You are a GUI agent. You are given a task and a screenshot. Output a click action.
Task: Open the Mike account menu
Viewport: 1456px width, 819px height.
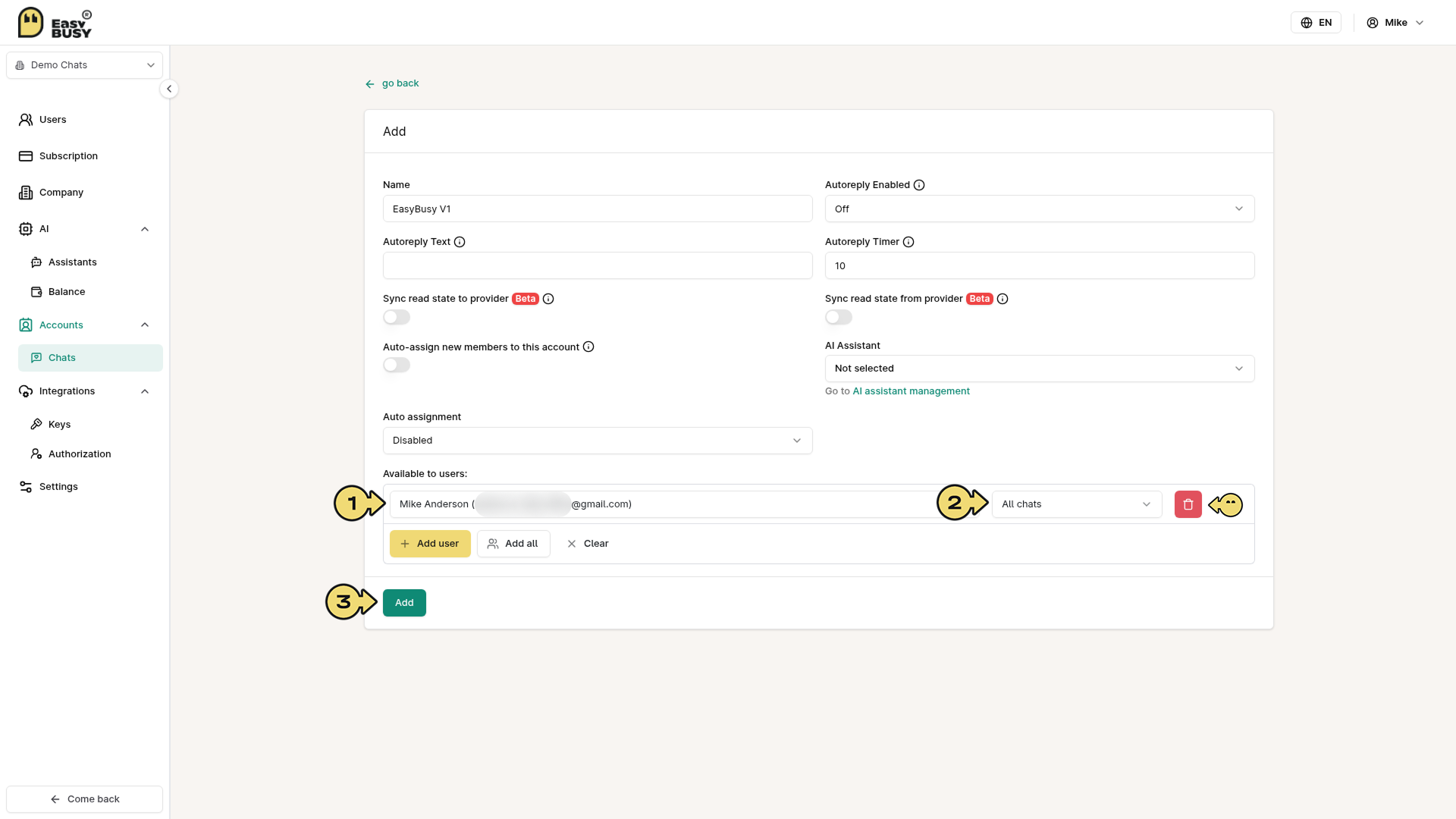[1395, 23]
